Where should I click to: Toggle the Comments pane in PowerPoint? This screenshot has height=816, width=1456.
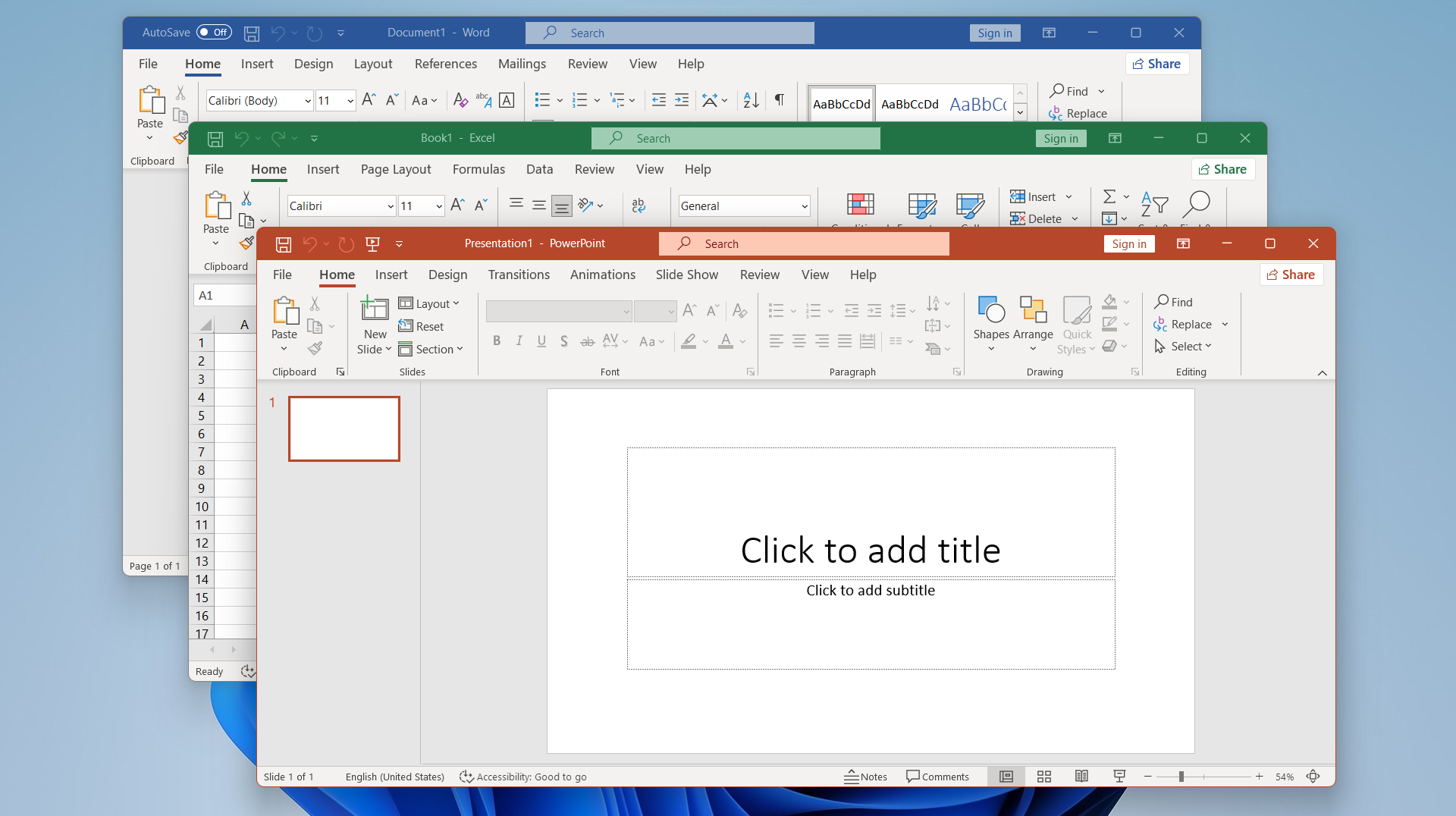click(937, 777)
